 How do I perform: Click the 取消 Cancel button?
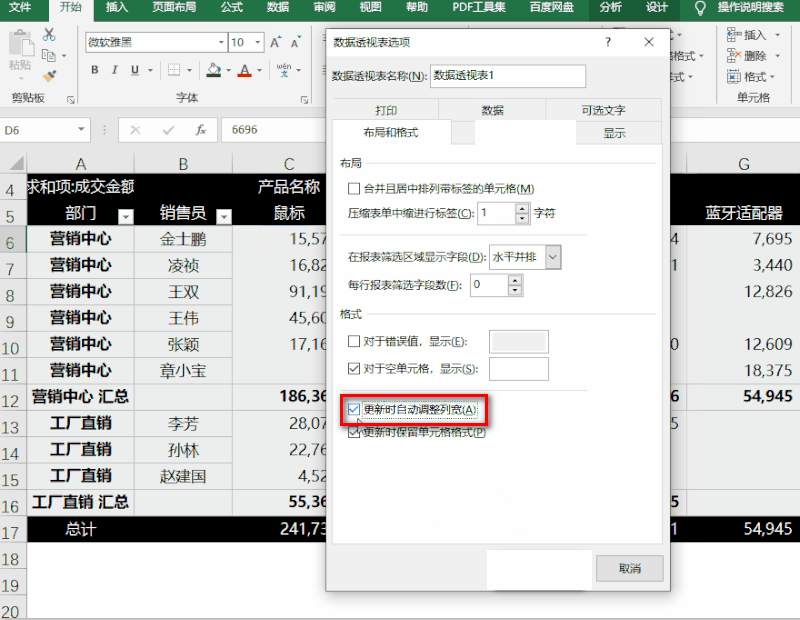click(x=630, y=568)
